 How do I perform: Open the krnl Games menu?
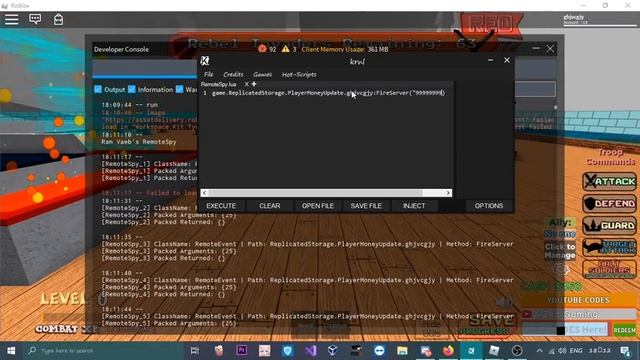pyautogui.click(x=262, y=74)
